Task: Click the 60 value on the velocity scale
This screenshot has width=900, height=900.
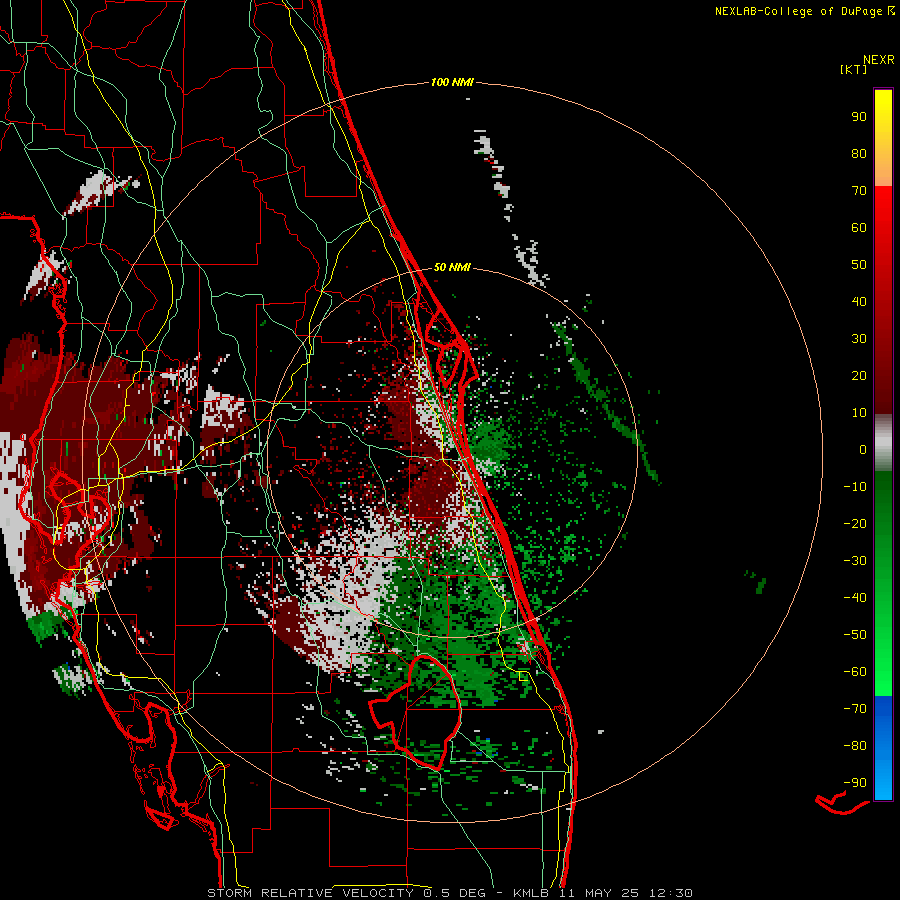Action: (x=859, y=227)
